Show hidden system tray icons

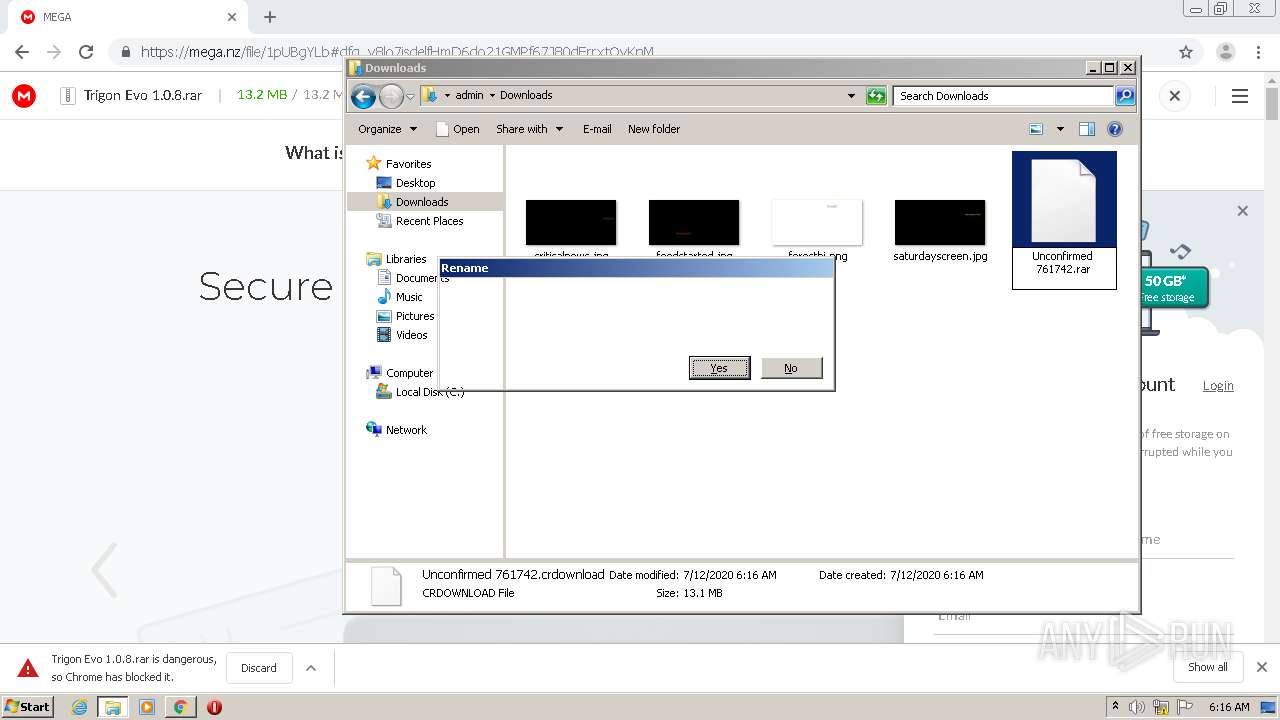click(x=1115, y=707)
